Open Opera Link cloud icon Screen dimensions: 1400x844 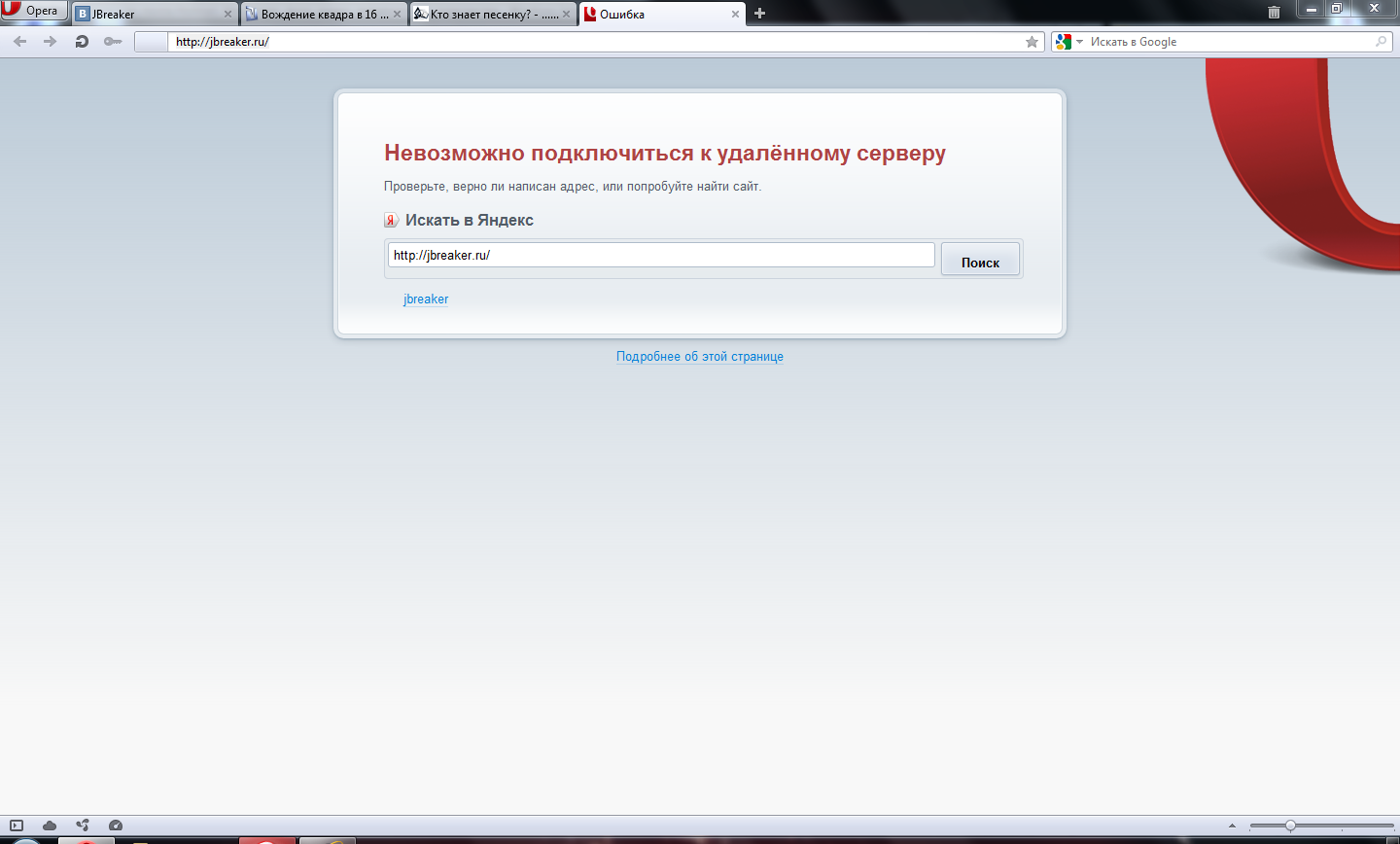point(50,826)
